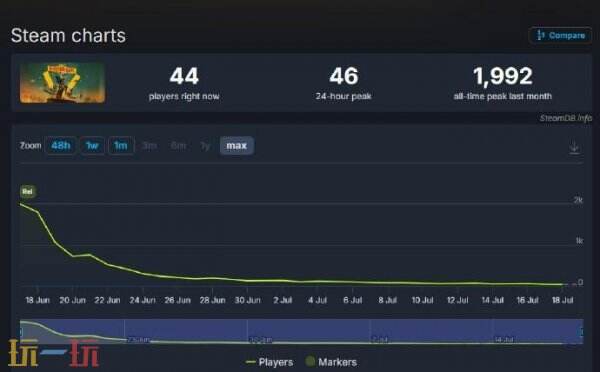Select the max zoom range
The height and width of the screenshot is (372, 600).
[x=236, y=146]
